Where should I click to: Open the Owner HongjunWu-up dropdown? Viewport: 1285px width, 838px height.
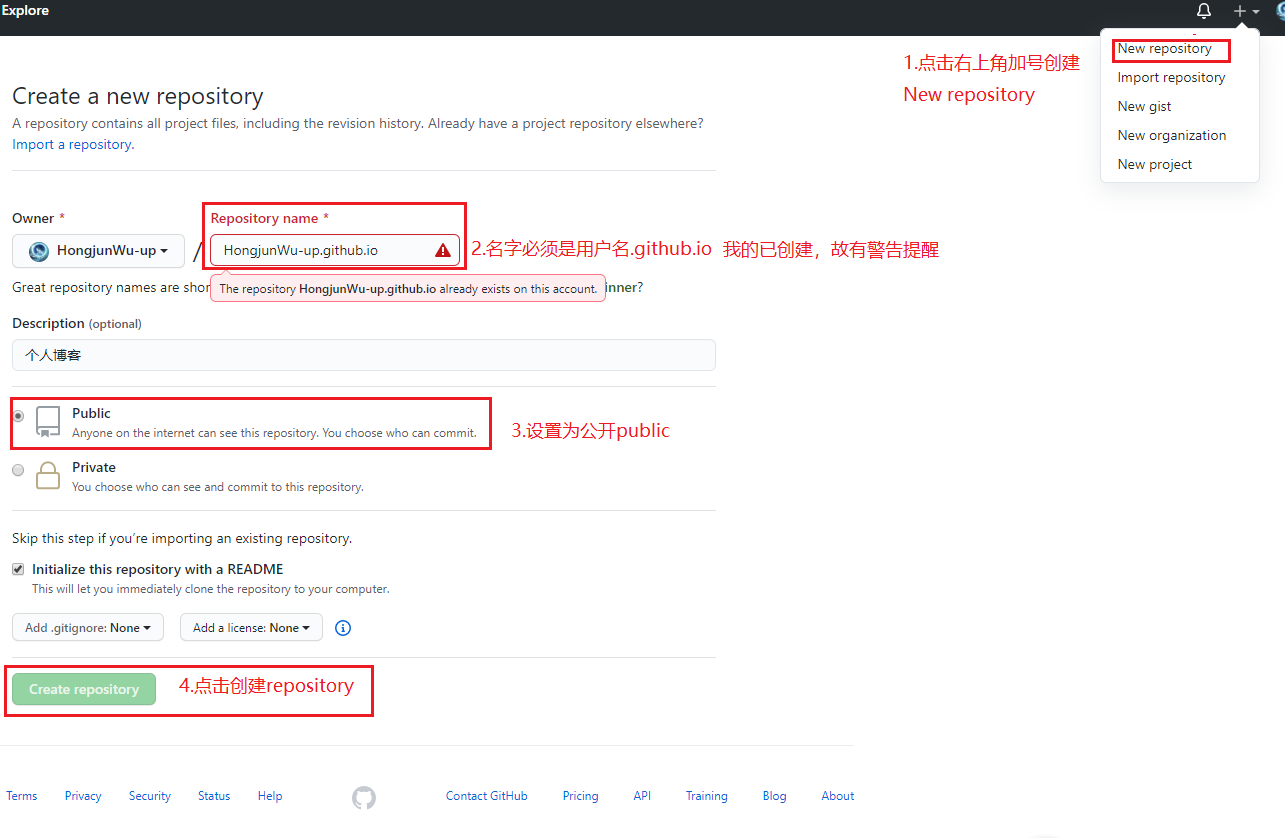[98, 251]
